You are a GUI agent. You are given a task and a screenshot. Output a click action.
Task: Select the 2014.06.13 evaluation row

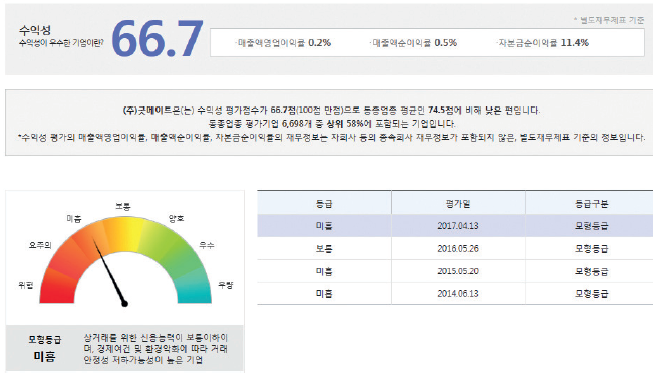pyautogui.click(x=455, y=294)
